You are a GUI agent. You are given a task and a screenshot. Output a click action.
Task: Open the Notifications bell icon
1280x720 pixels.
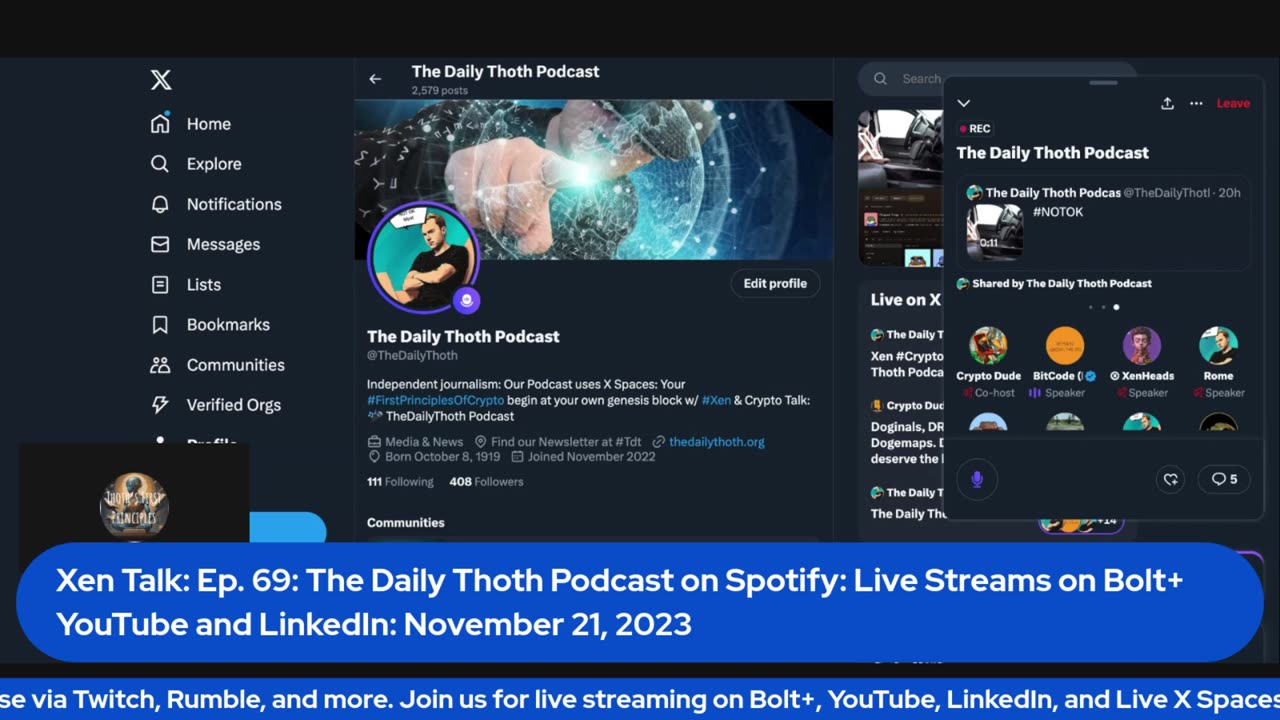[x=160, y=204]
